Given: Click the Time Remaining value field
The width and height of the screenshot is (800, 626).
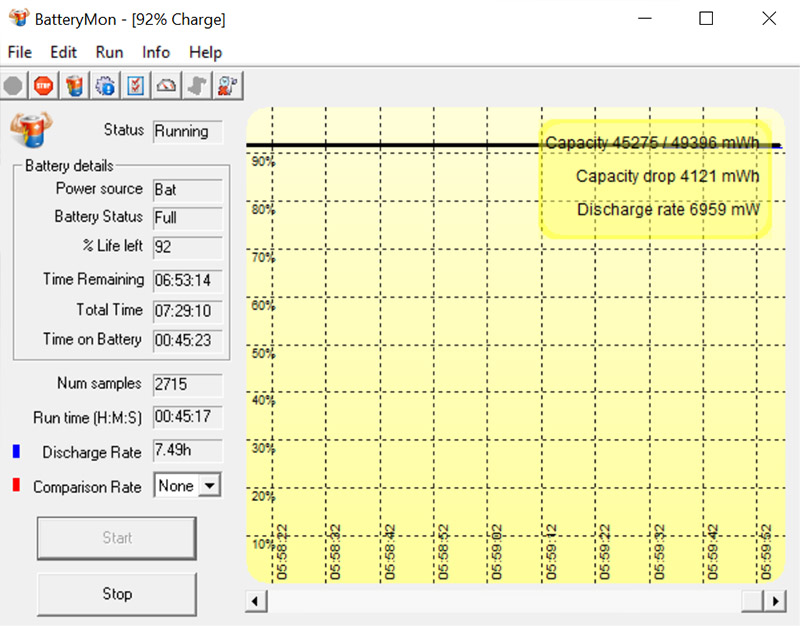Looking at the screenshot, I should 188,280.
